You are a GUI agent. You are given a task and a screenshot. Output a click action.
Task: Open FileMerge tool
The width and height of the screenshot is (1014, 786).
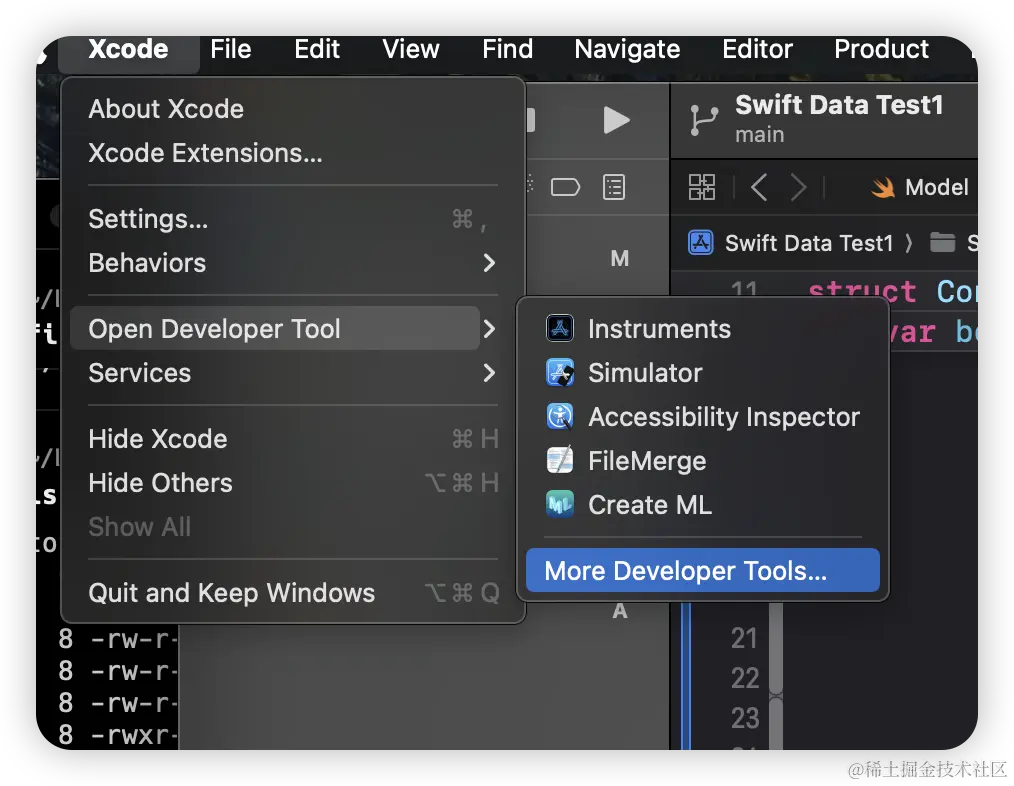click(x=703, y=461)
